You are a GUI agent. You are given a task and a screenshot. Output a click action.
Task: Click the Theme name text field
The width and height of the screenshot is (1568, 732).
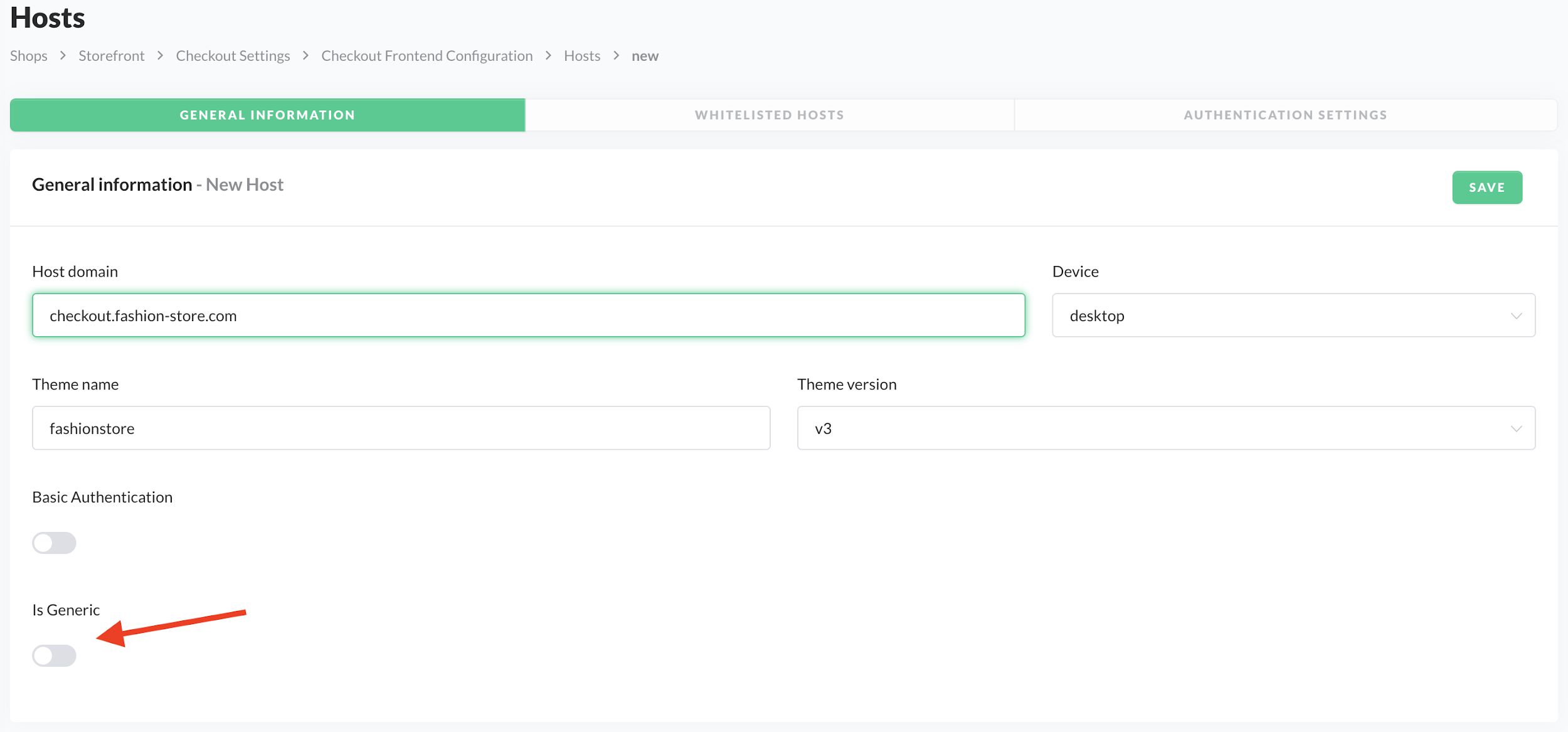(x=401, y=428)
